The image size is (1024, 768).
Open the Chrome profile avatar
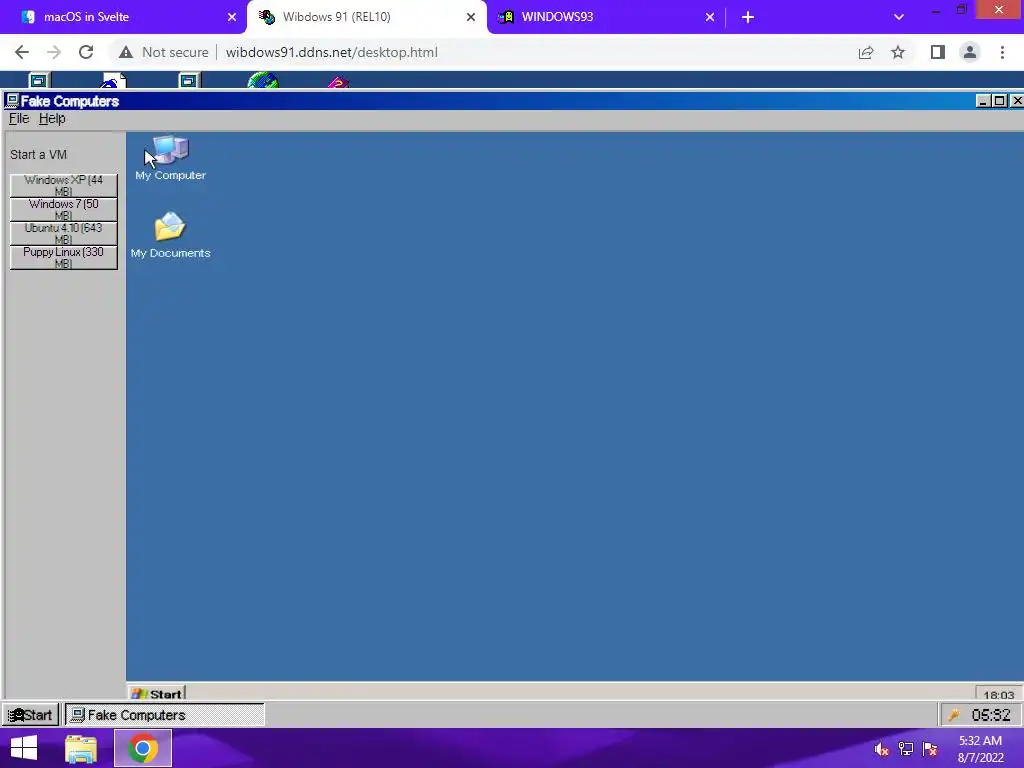pos(970,52)
